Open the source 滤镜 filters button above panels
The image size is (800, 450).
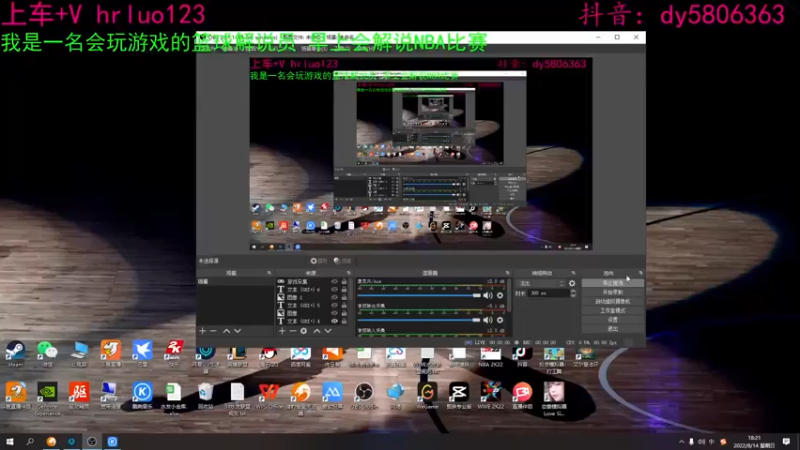[342, 261]
